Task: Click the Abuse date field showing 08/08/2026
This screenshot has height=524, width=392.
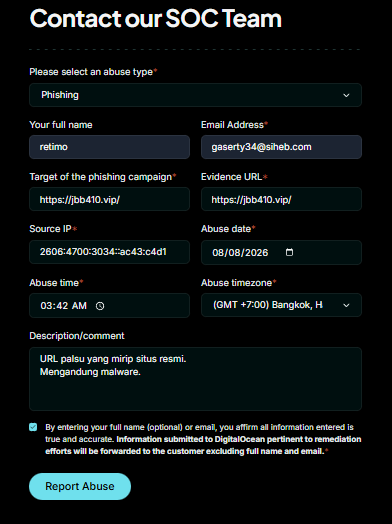Action: [x=281, y=252]
